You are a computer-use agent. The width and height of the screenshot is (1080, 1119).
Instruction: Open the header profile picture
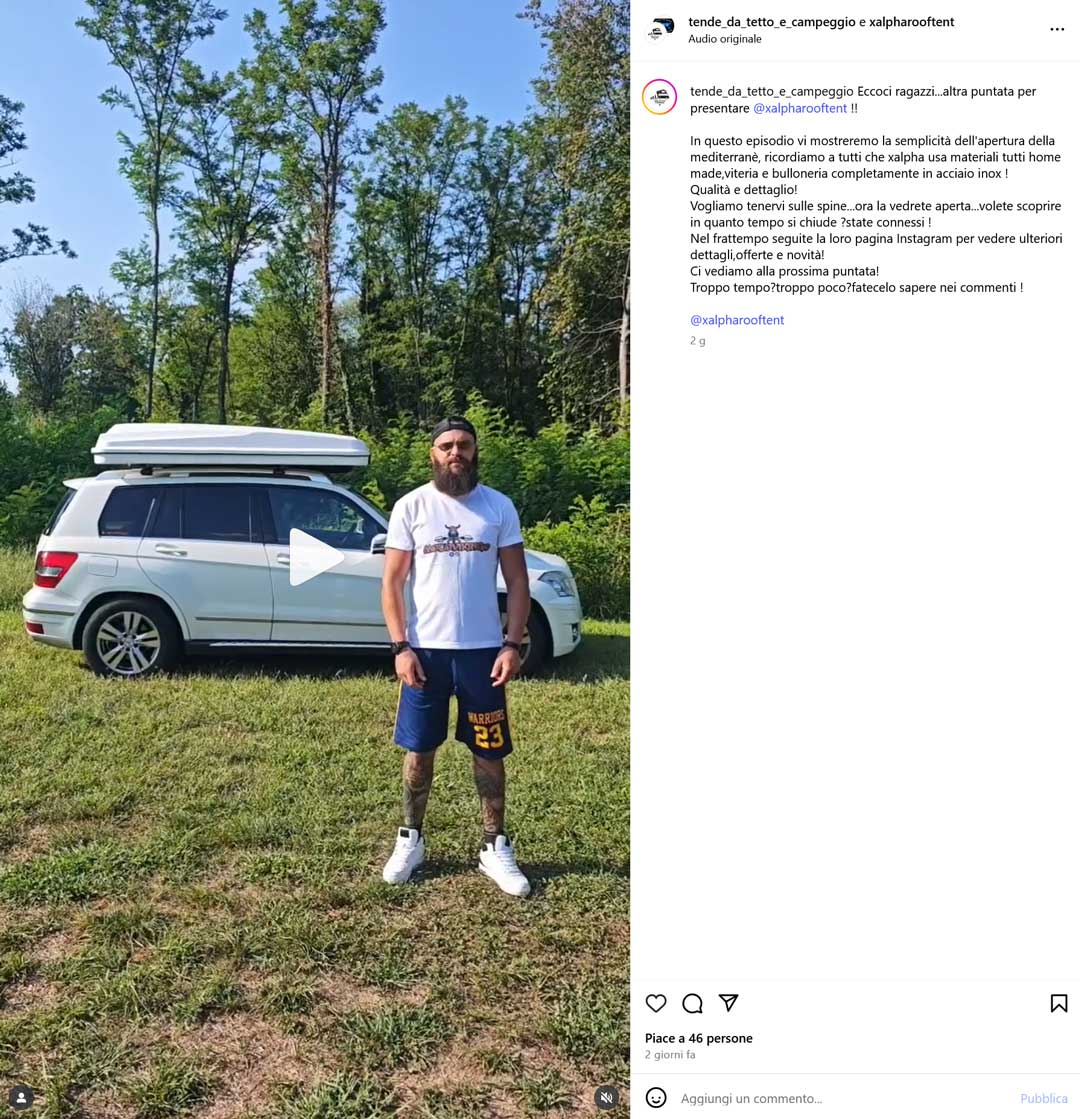coord(660,30)
